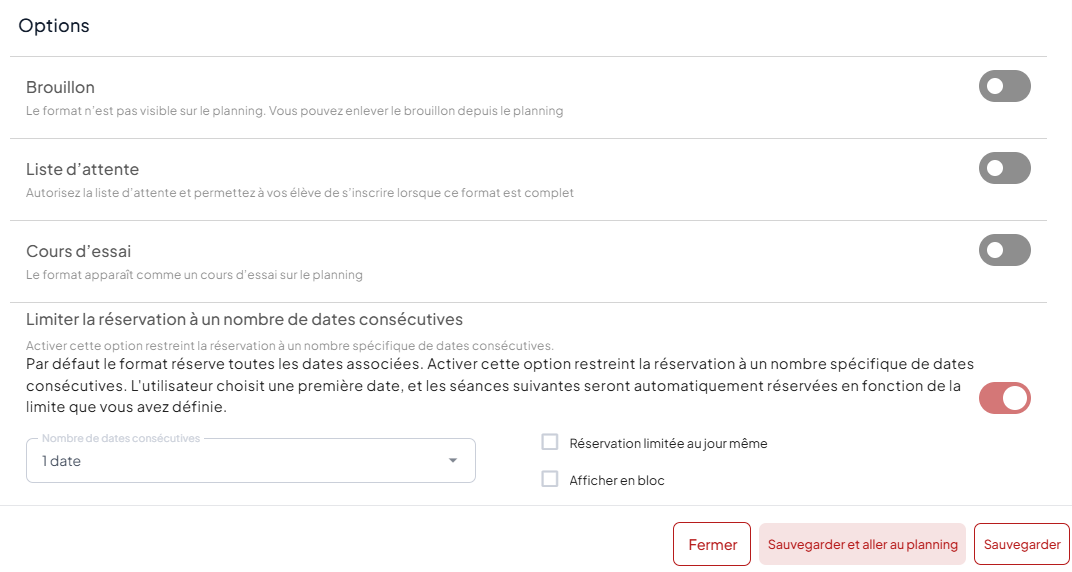Click the Options section heading
Viewport: 1072px width, 572px height.
(54, 26)
